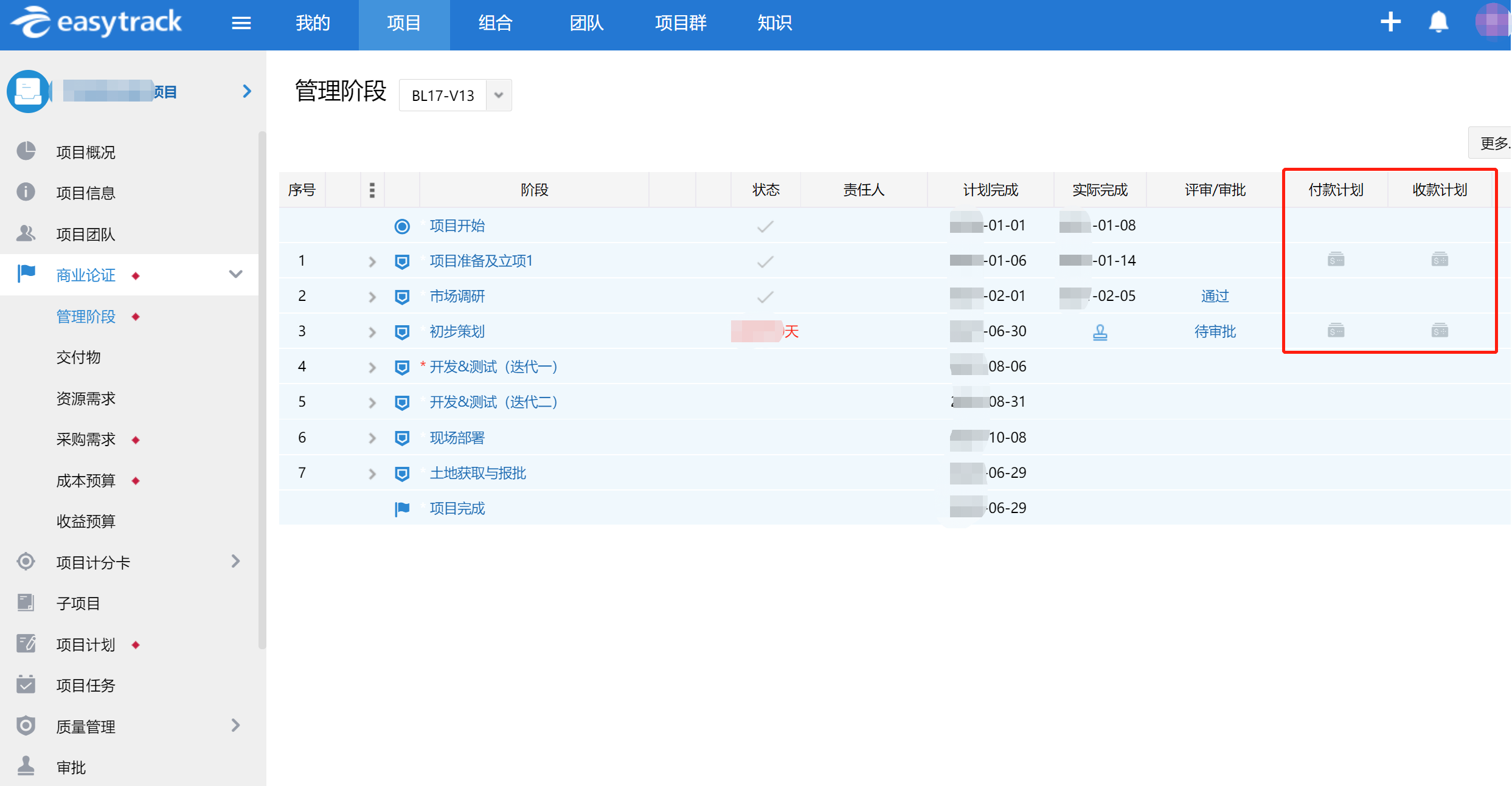
Task: Expand the 市场调研 stage row
Action: coord(372,297)
